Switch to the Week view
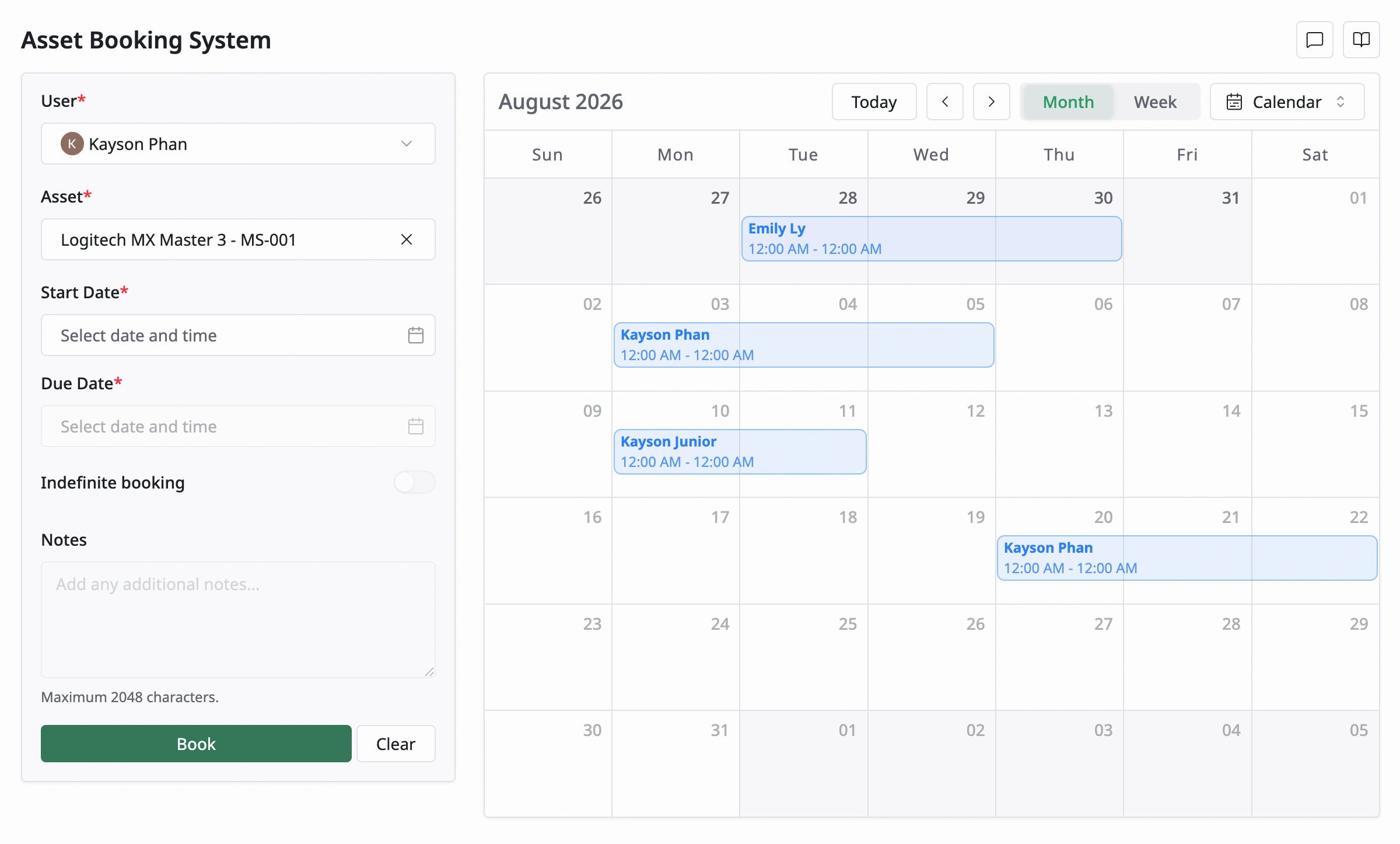Image resolution: width=1400 pixels, height=844 pixels. pos(1155,102)
